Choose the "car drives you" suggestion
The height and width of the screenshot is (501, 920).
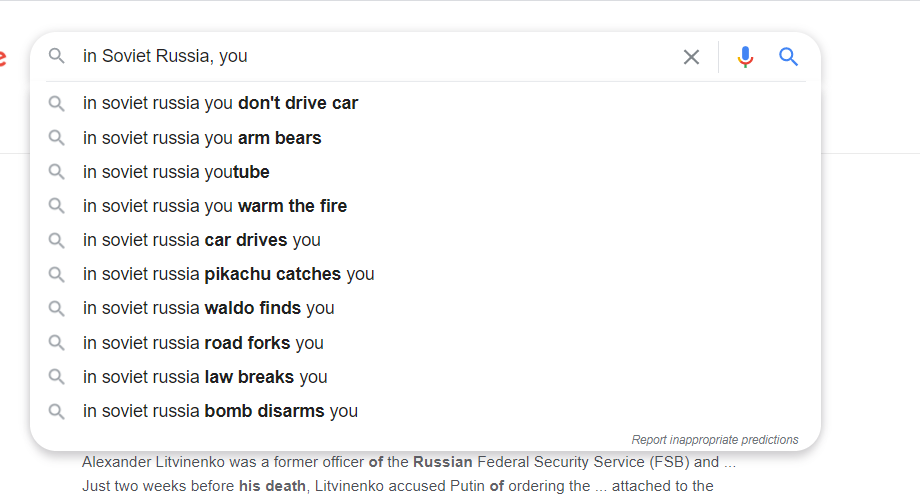point(202,240)
